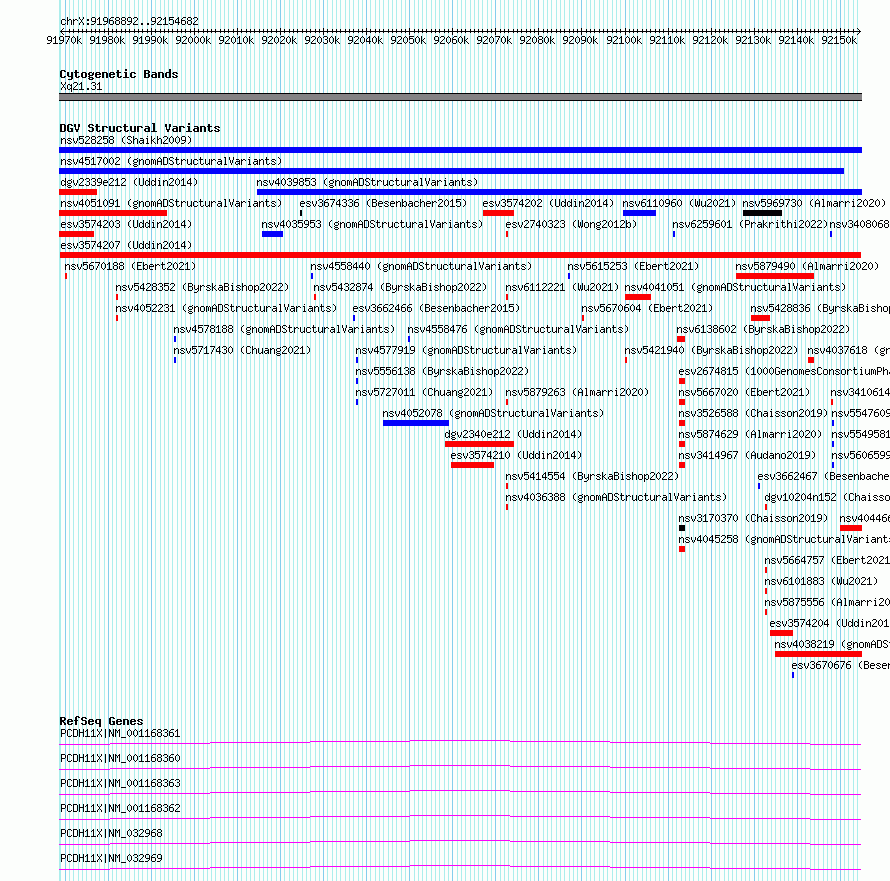Select the nsv5670604 (Ebert2021) label

pos(647,308)
